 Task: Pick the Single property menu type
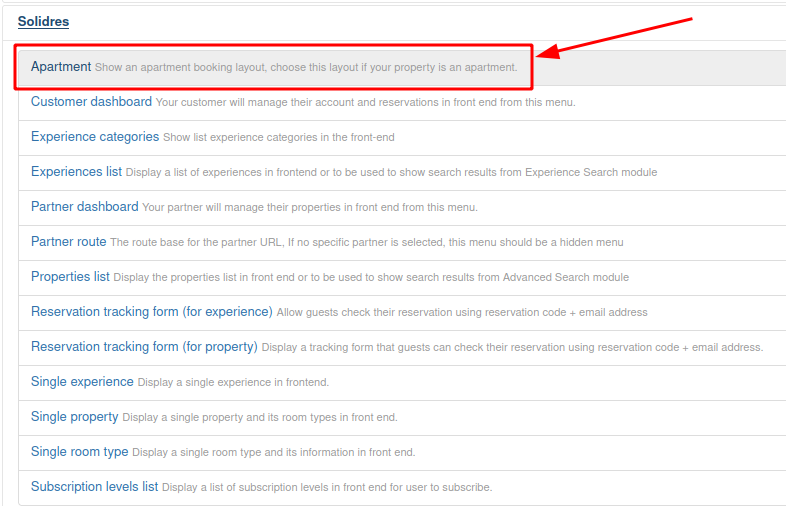pyautogui.click(x=74, y=417)
